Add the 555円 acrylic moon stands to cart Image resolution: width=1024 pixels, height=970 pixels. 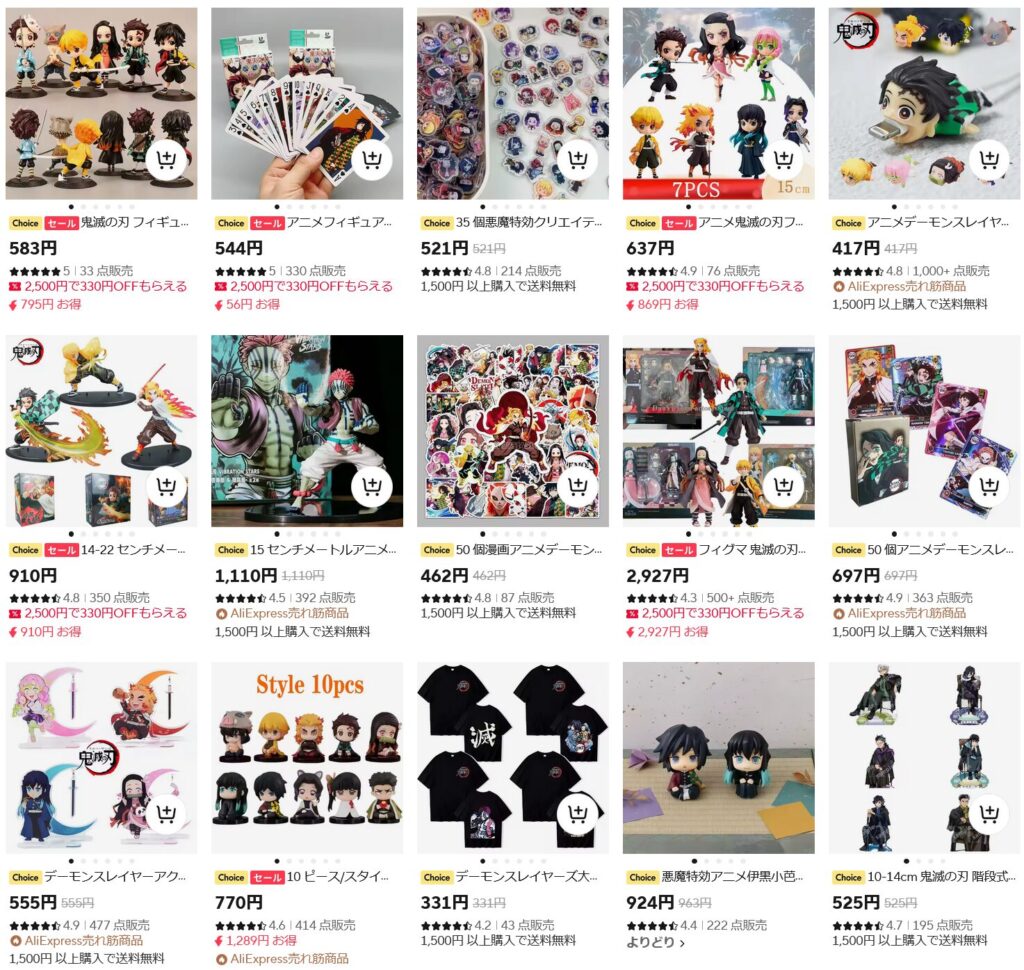click(167, 814)
